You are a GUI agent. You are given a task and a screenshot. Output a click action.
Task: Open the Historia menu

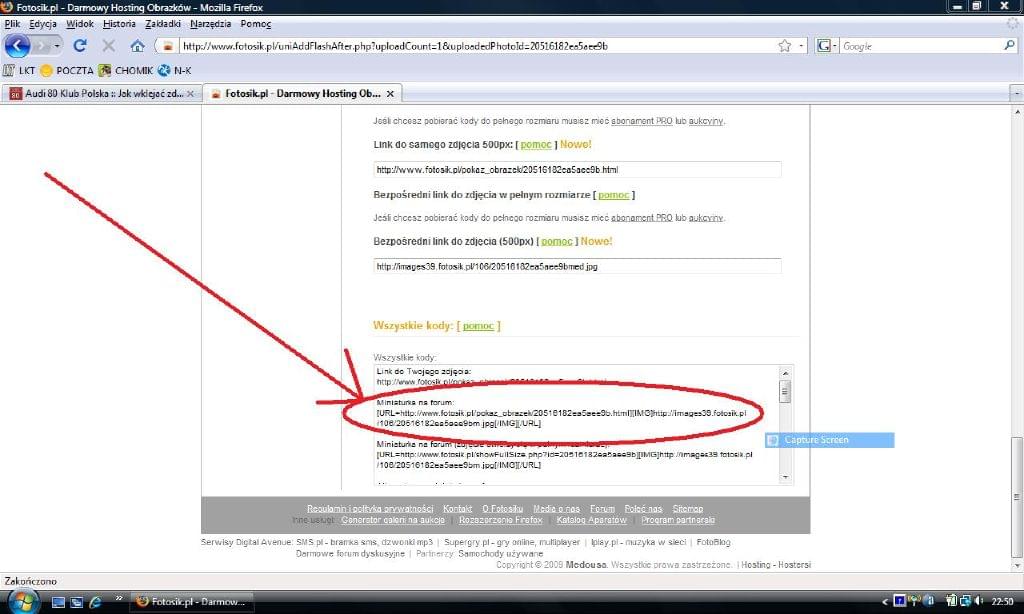click(119, 24)
